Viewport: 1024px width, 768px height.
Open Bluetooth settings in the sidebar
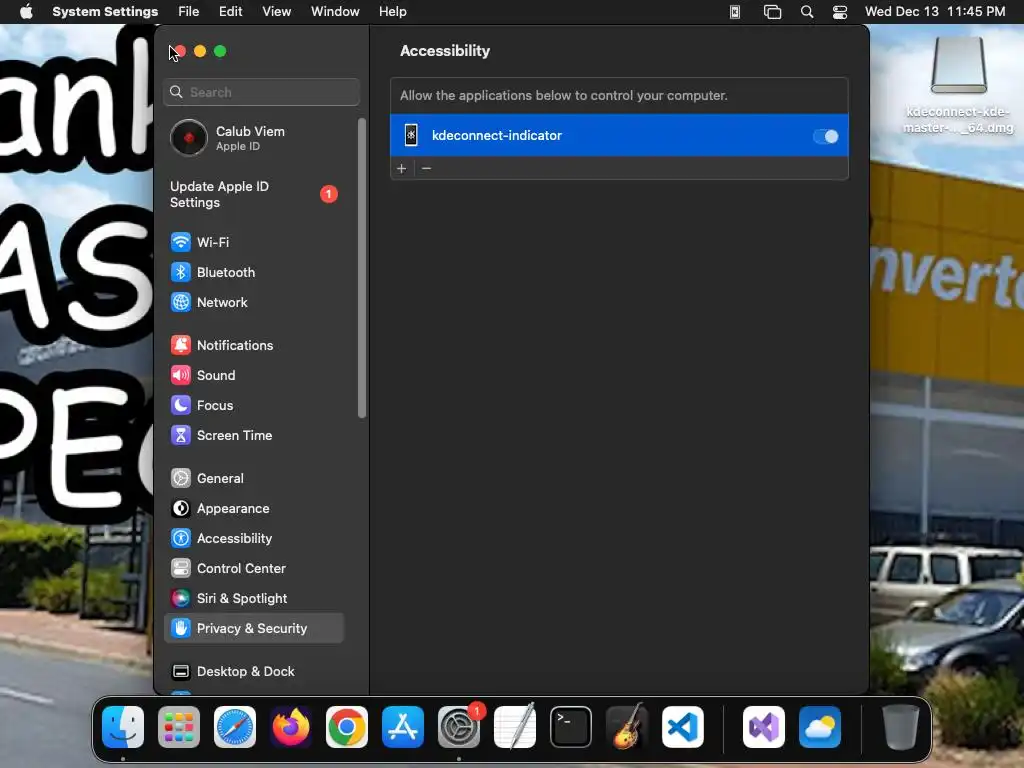pyautogui.click(x=253, y=272)
